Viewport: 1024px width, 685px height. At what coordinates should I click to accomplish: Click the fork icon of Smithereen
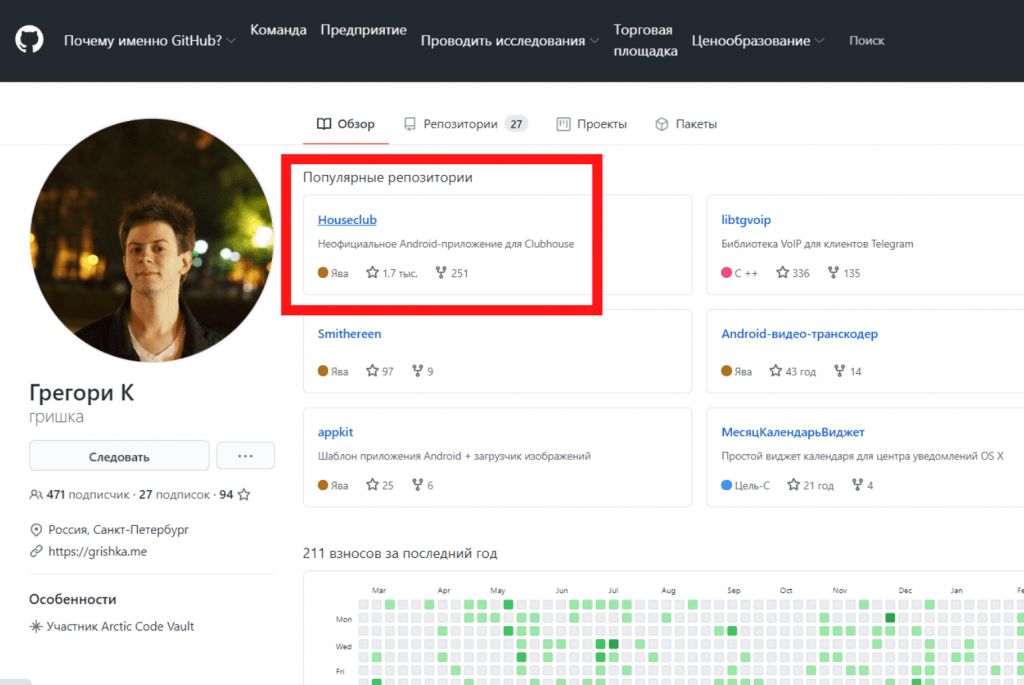click(417, 371)
